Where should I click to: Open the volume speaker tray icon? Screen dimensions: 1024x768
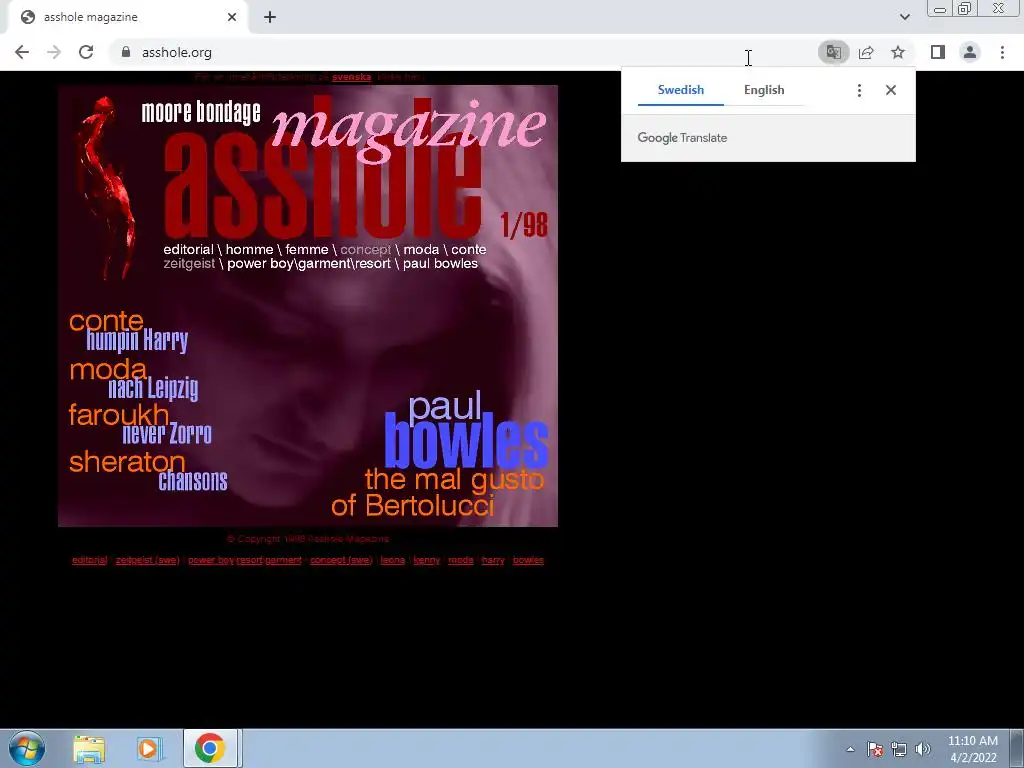[923, 749]
